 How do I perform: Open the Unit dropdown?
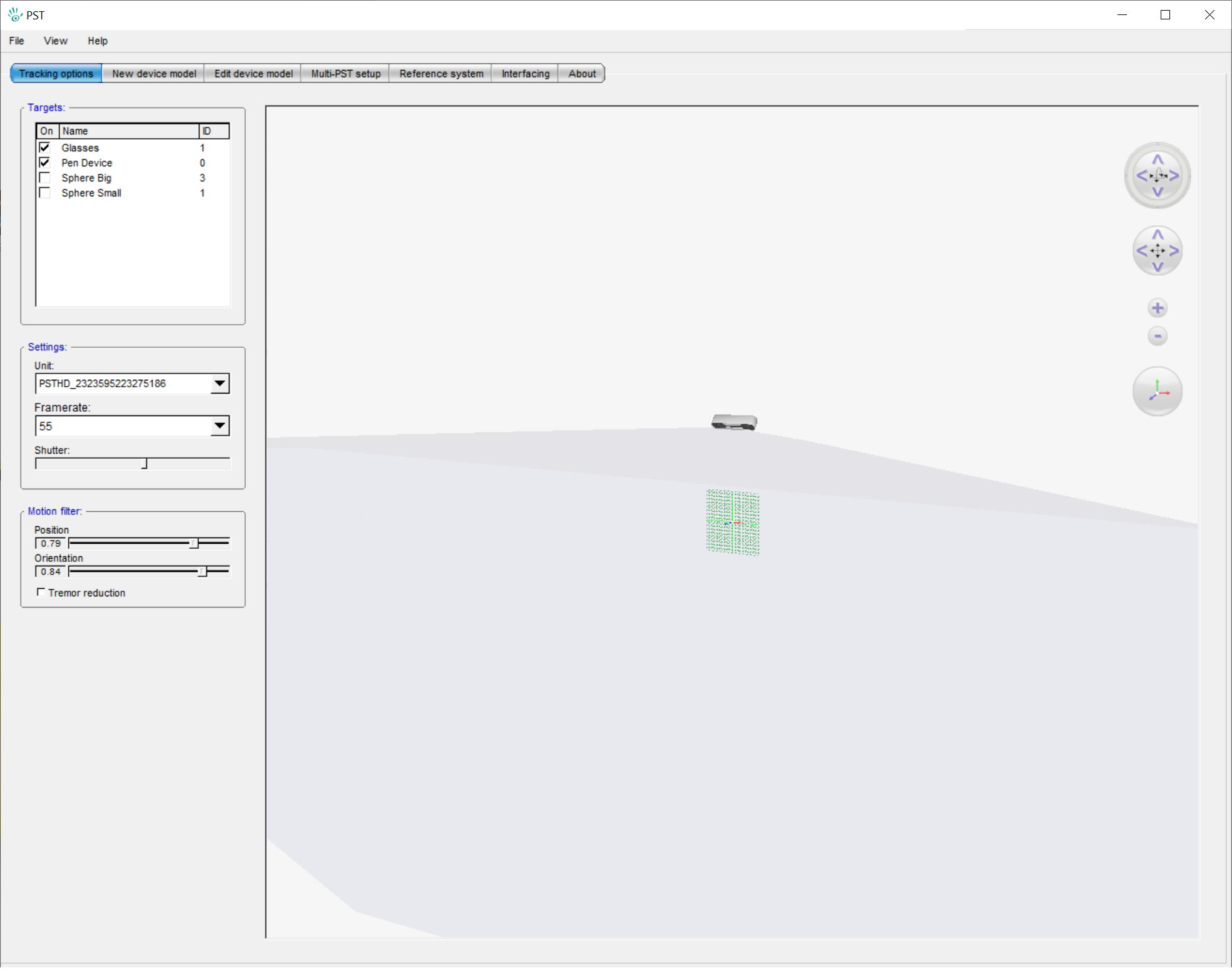tap(220, 384)
